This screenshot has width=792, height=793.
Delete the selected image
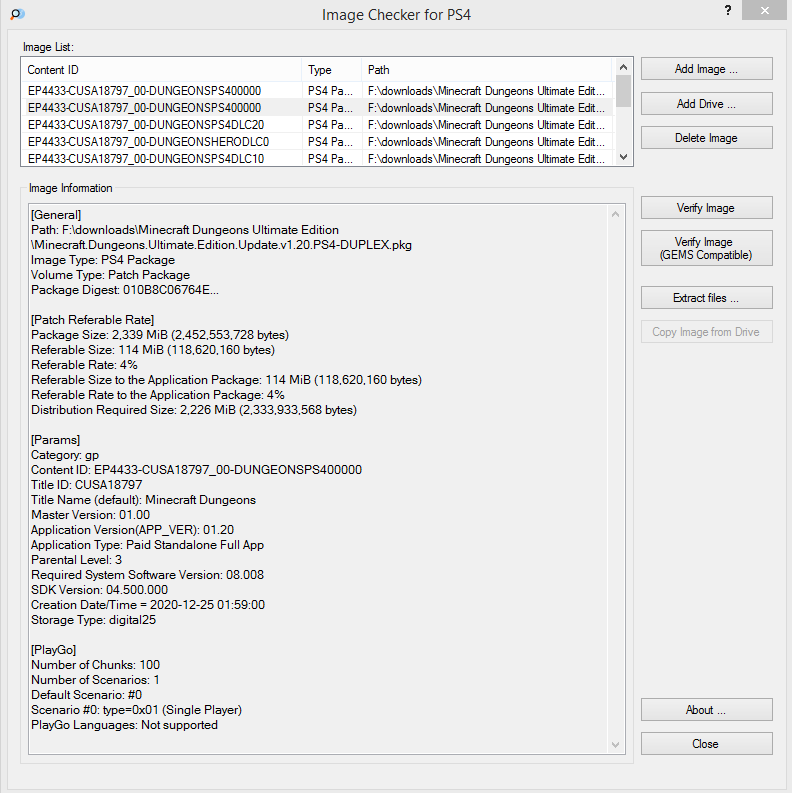click(x=707, y=138)
